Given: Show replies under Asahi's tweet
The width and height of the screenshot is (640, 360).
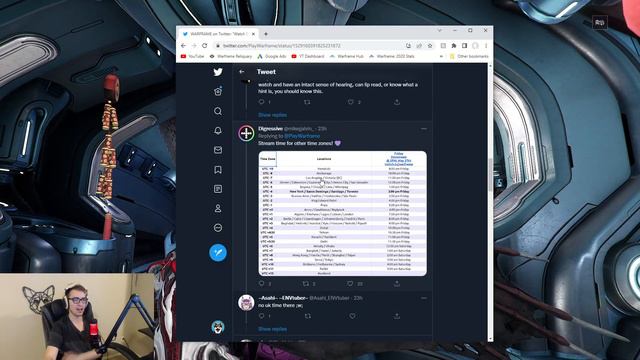Looking at the screenshot, I should point(272,329).
